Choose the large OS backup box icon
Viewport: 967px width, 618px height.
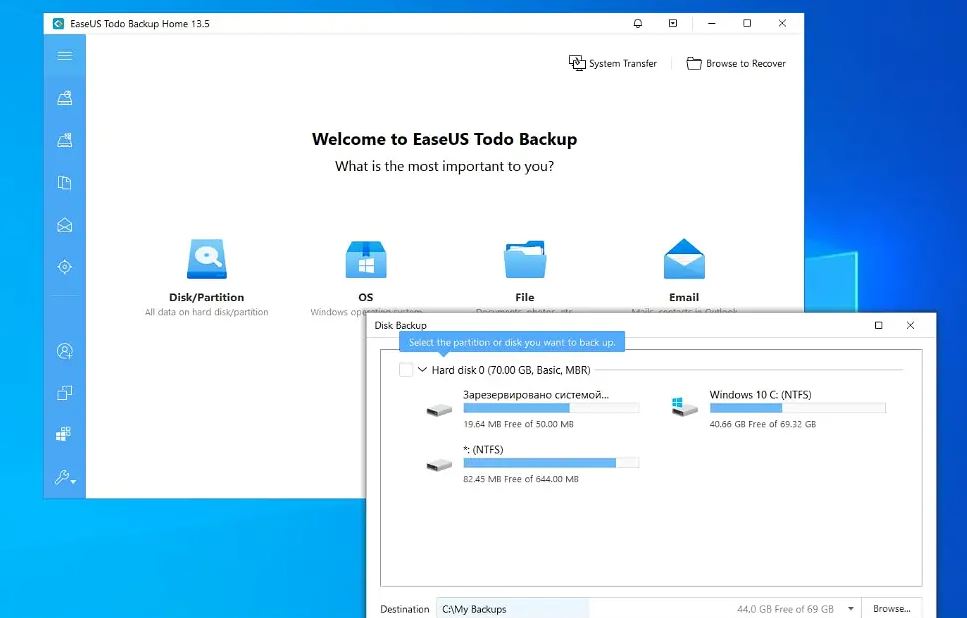366,259
